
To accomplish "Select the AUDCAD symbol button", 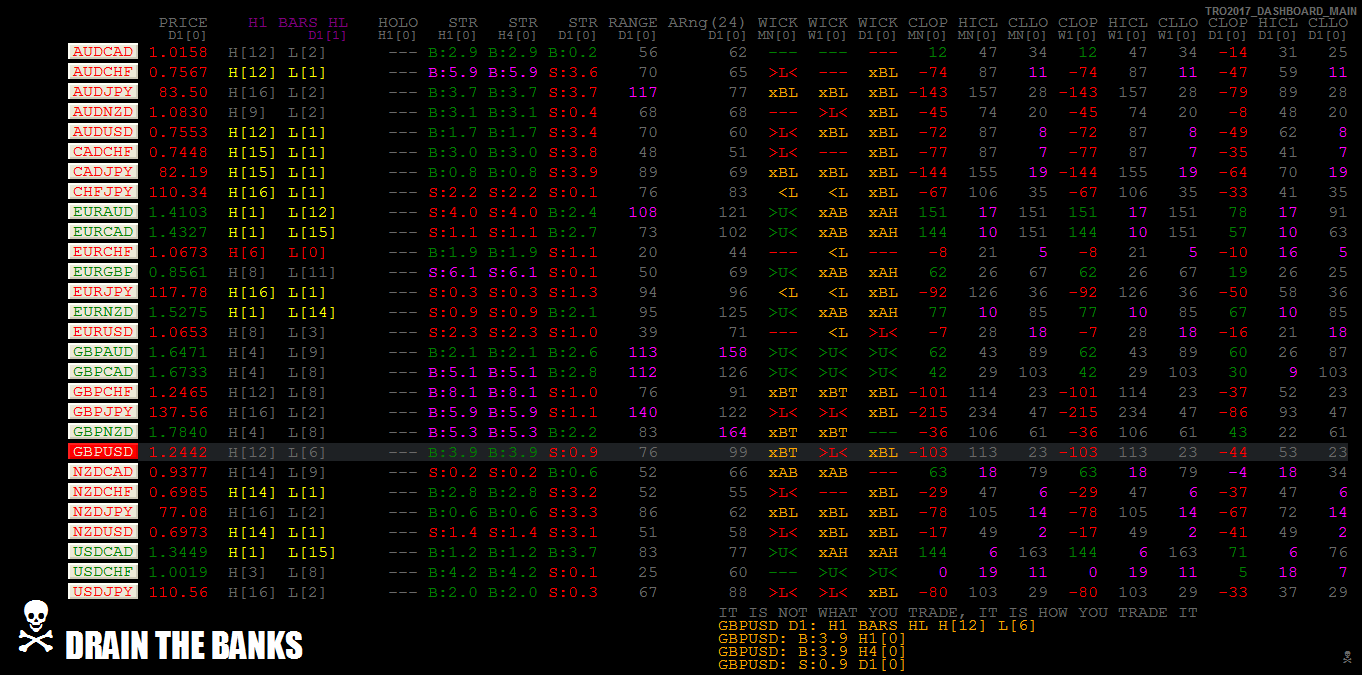I will click(102, 51).
